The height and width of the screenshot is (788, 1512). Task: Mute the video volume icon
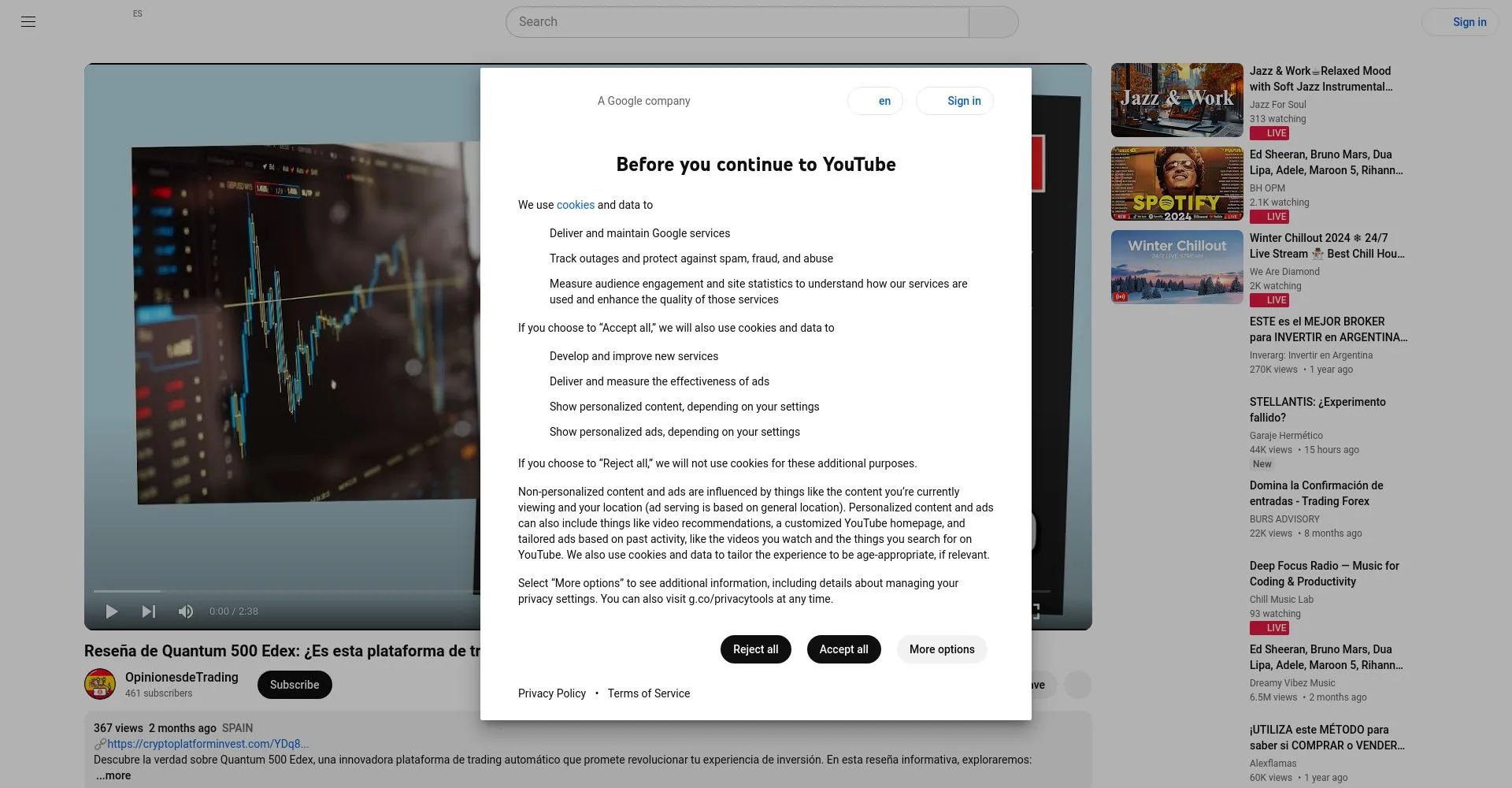[186, 611]
